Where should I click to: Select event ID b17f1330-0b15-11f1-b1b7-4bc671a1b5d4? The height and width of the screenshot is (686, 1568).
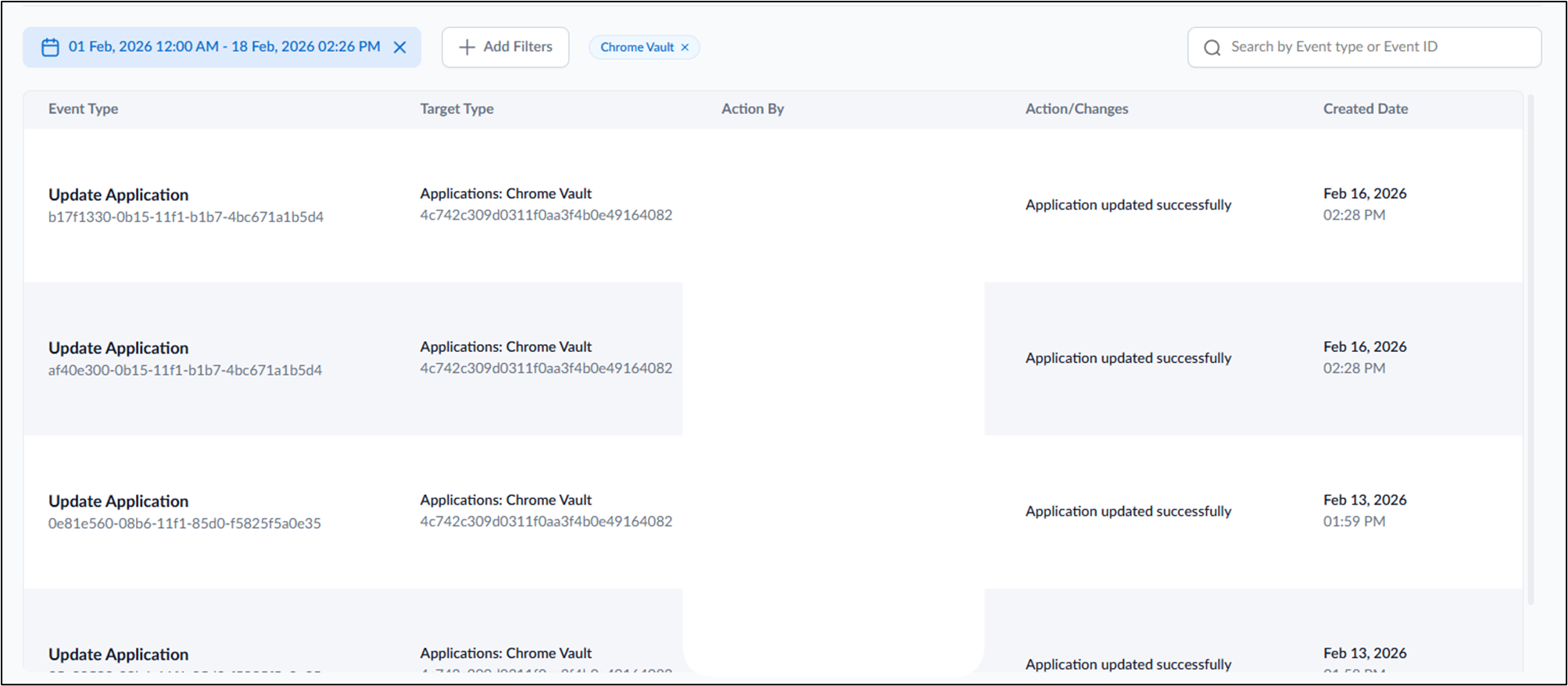tap(186, 217)
